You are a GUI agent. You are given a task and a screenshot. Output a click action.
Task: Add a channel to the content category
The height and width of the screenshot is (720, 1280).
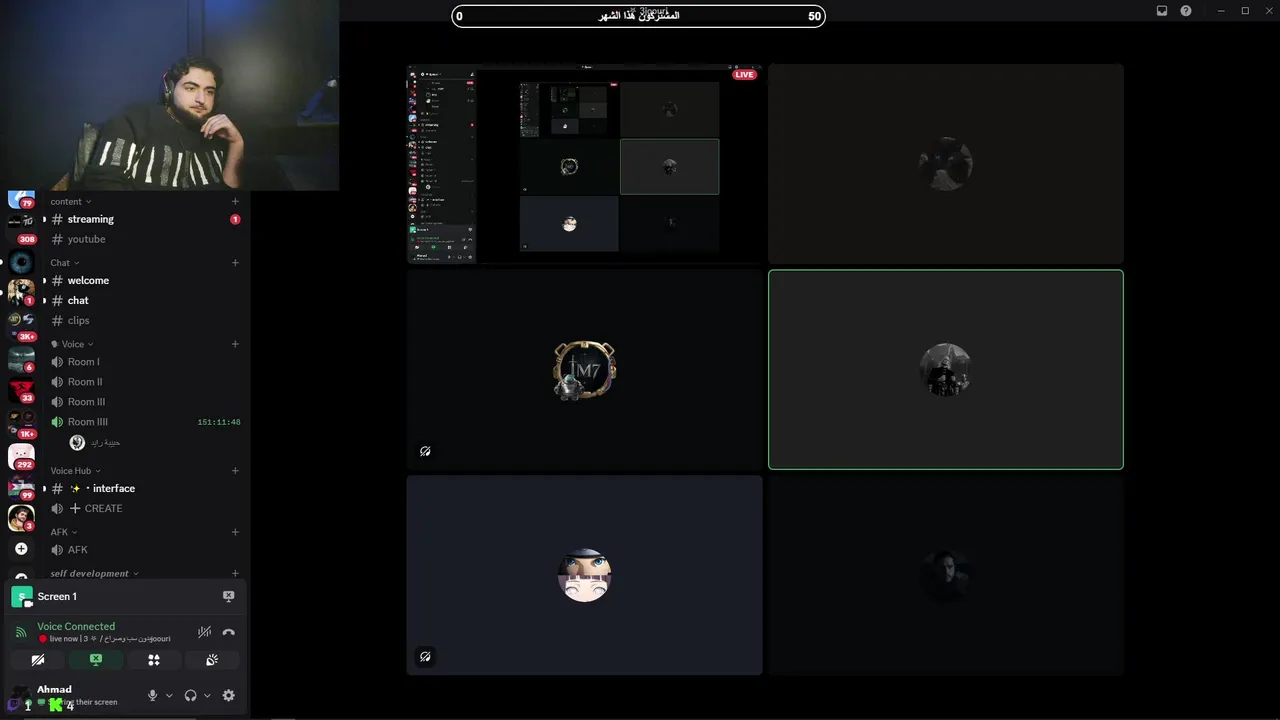(x=235, y=201)
